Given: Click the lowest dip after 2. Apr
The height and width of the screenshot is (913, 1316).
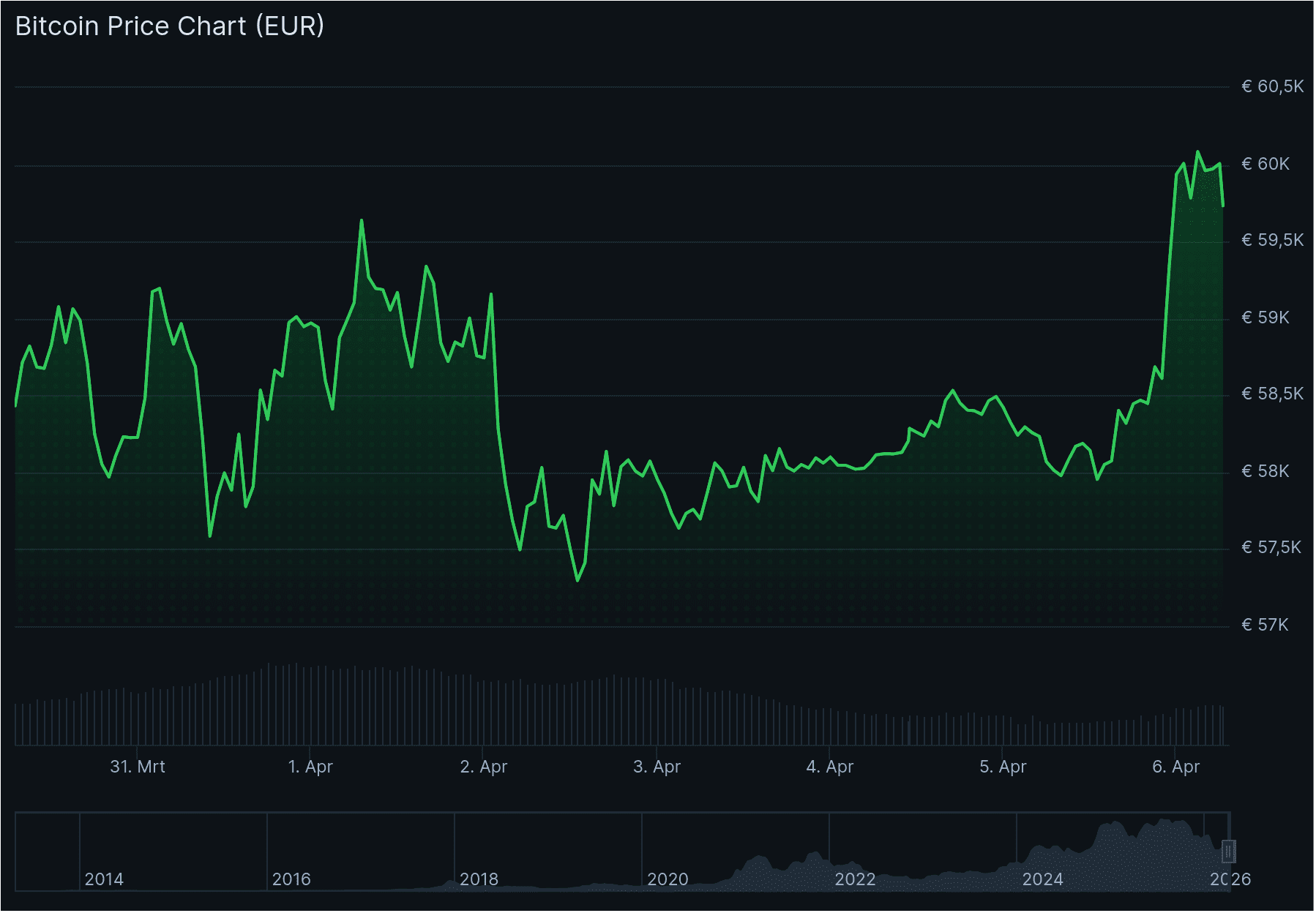Looking at the screenshot, I should 577,580.
